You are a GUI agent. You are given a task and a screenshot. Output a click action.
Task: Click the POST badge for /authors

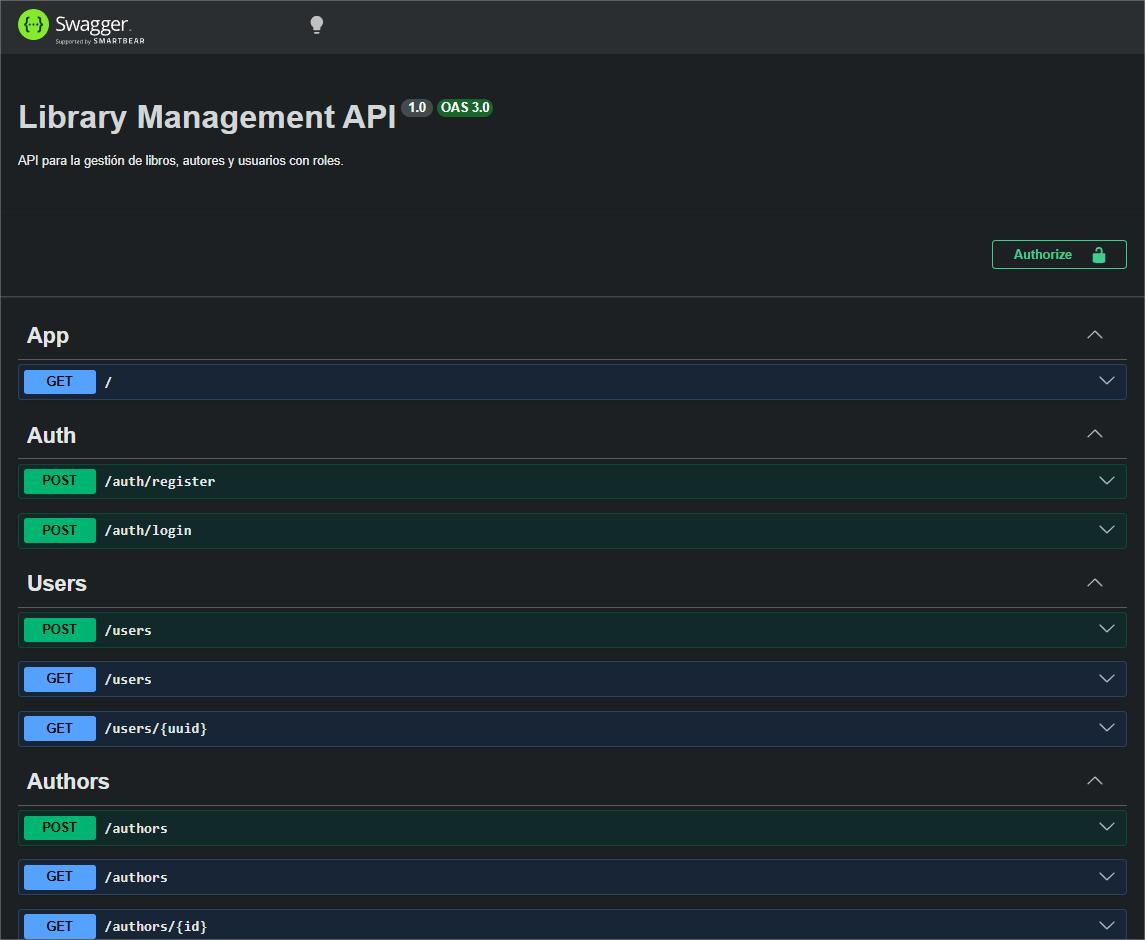tap(60, 828)
